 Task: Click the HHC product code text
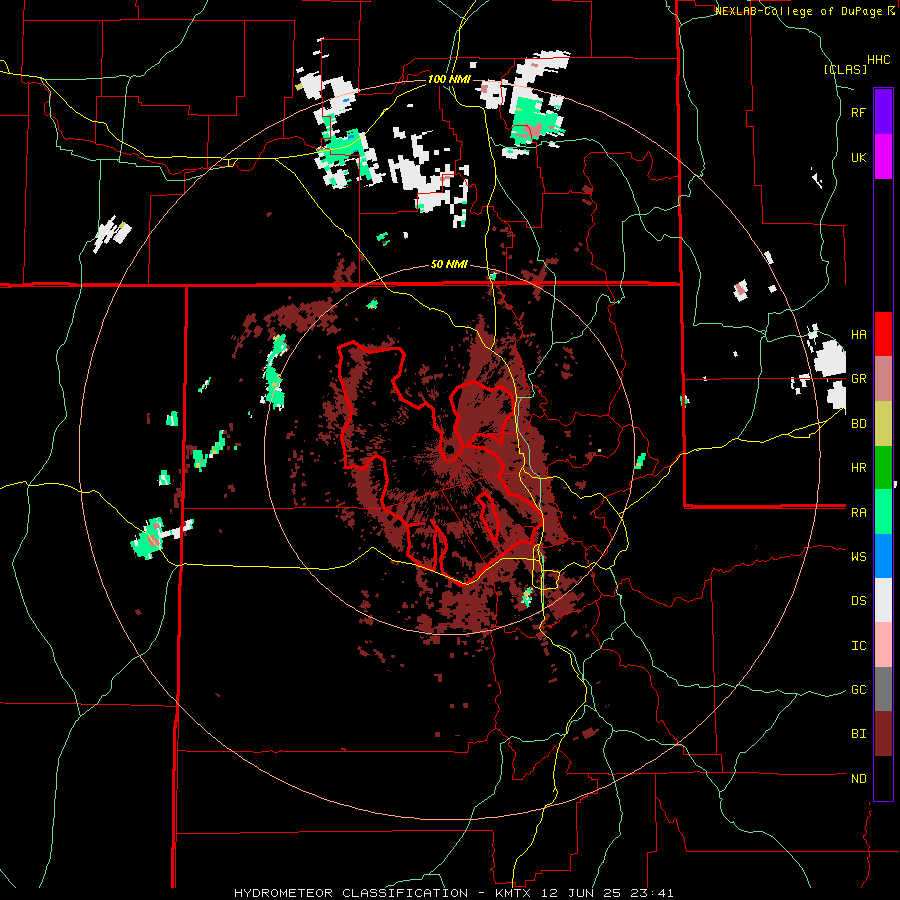pos(878,60)
